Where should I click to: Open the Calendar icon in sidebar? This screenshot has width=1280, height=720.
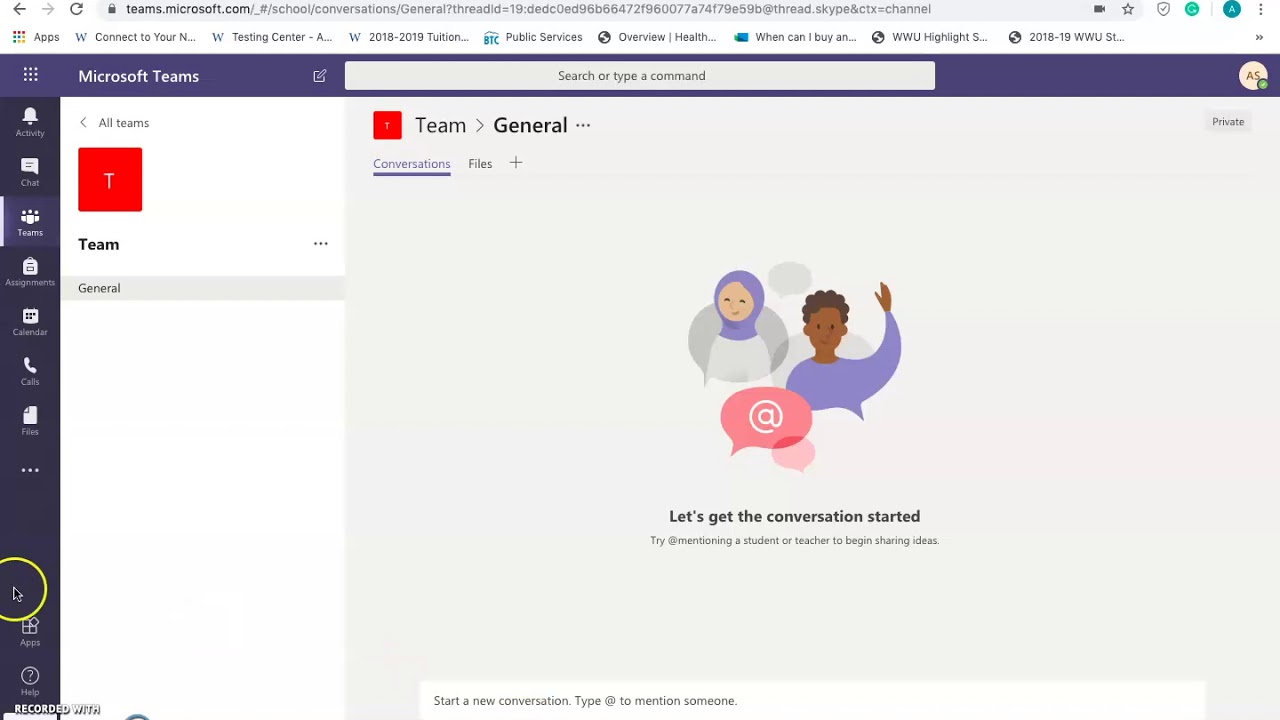[30, 322]
